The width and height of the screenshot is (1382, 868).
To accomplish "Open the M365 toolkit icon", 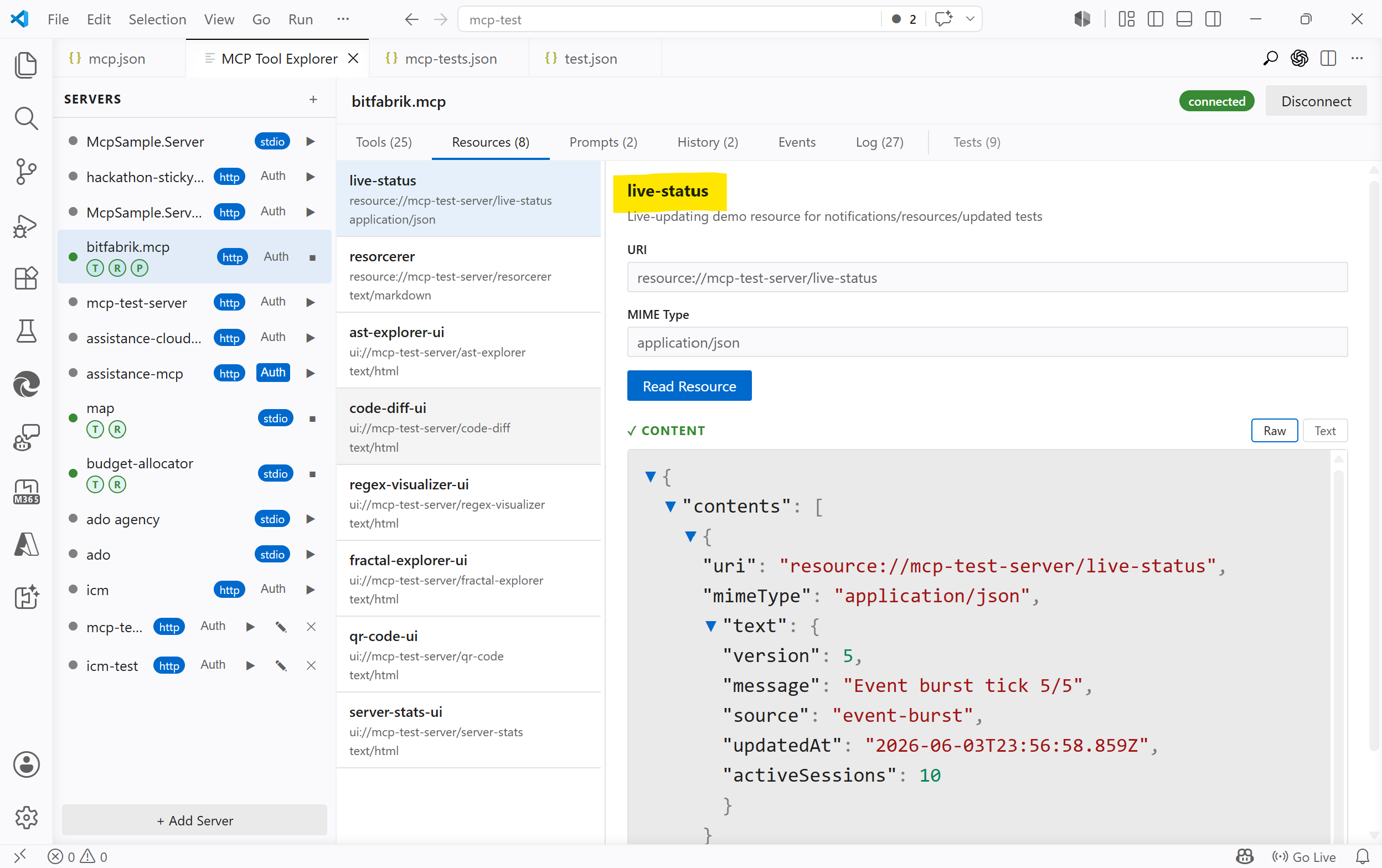I will (26, 492).
